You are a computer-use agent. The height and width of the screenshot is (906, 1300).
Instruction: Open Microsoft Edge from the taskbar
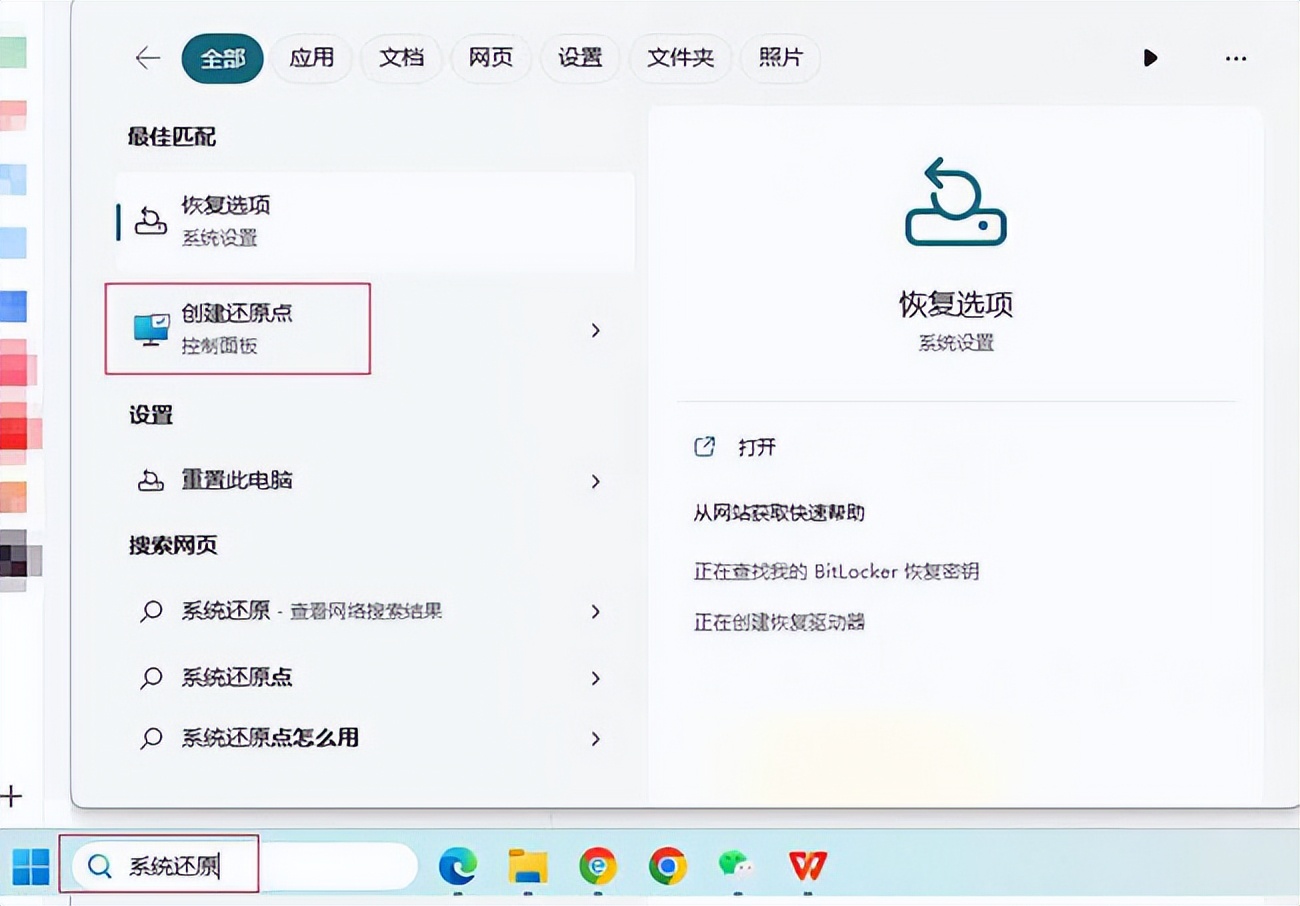pyautogui.click(x=460, y=866)
